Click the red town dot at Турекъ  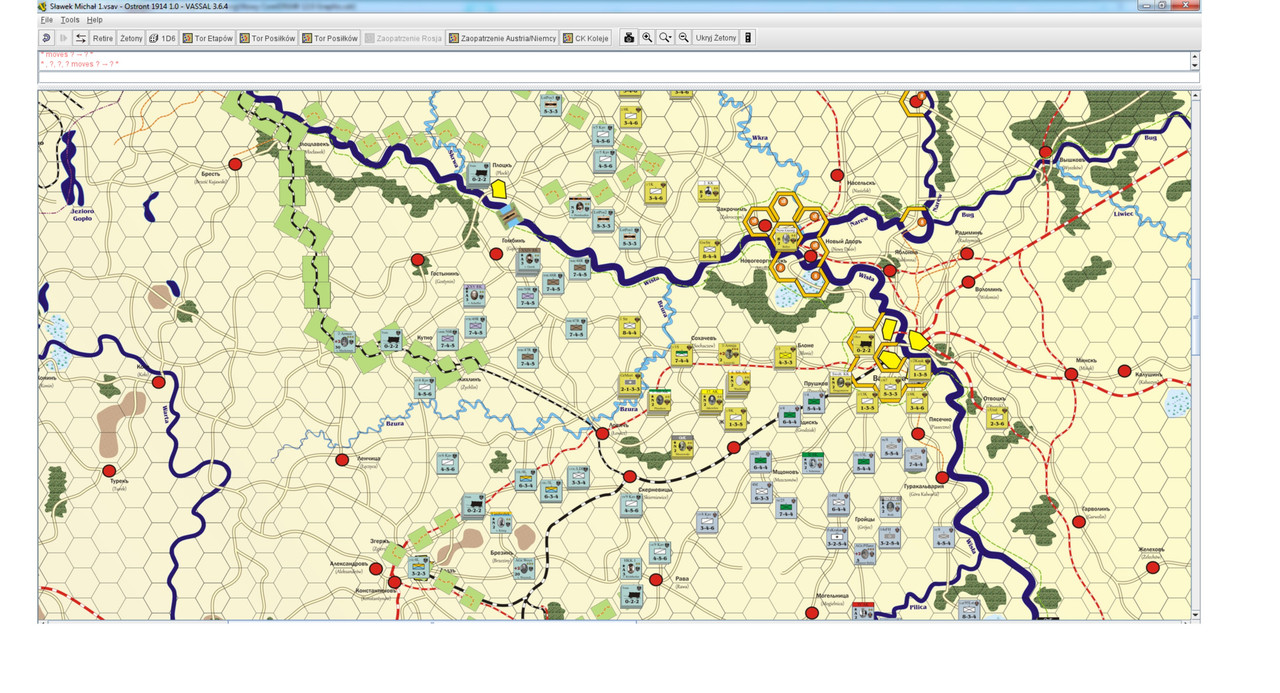click(x=109, y=471)
